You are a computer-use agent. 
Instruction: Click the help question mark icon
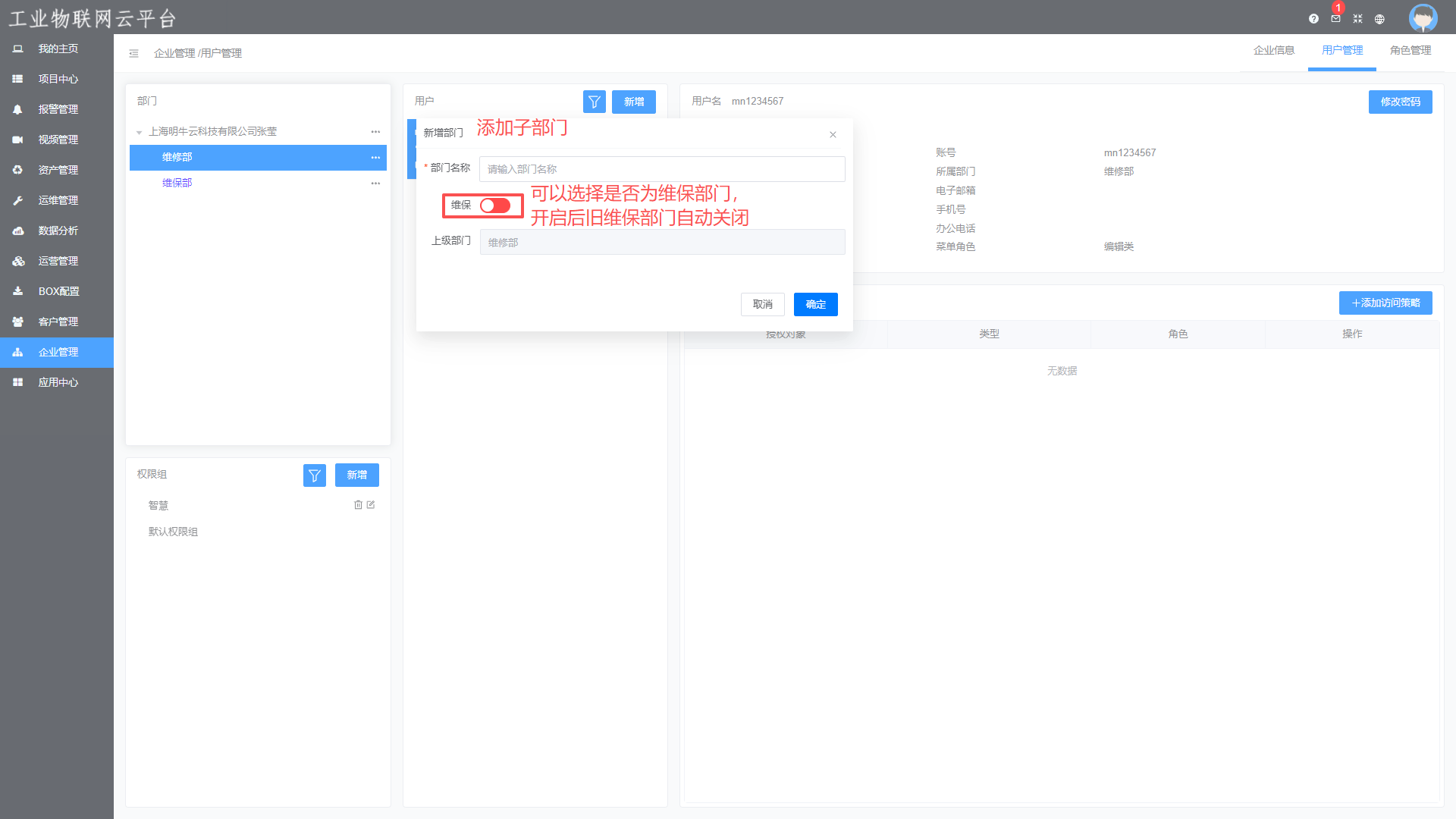1313,19
